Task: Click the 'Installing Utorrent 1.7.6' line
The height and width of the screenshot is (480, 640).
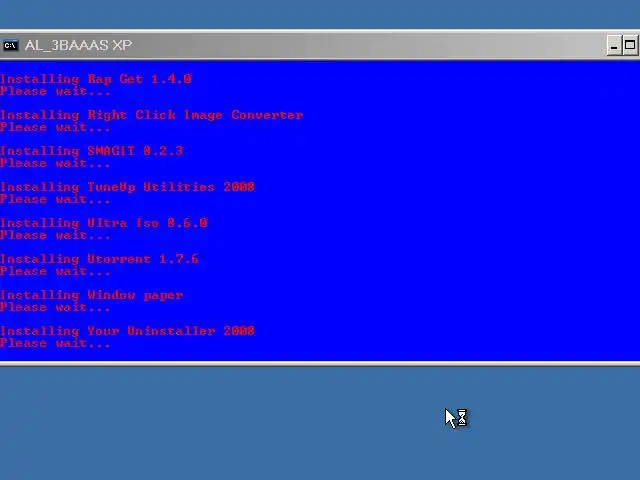Action: pyautogui.click(x=99, y=258)
